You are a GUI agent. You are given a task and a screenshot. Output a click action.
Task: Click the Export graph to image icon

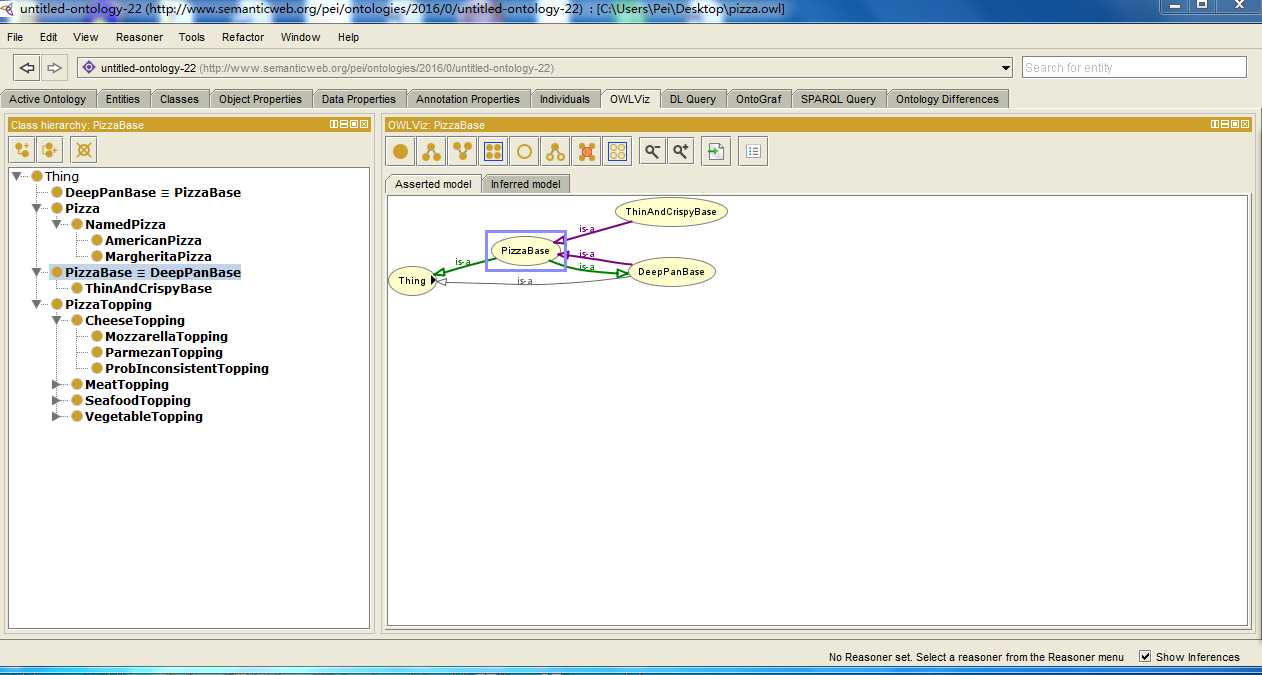coord(716,151)
